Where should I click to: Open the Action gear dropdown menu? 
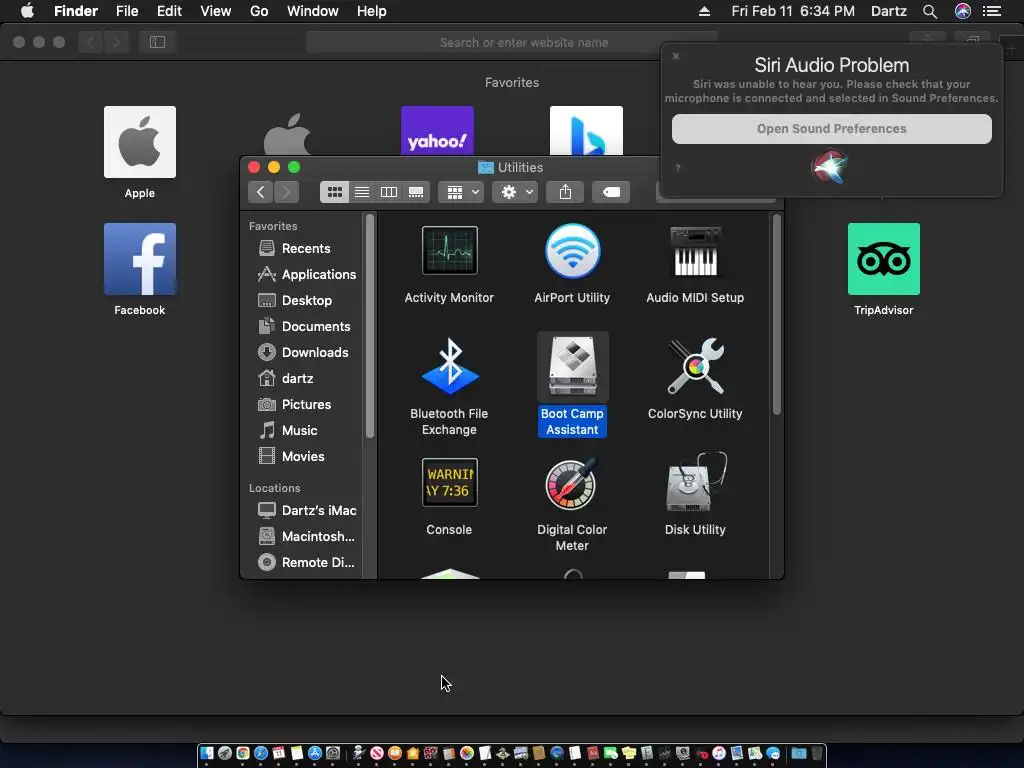click(x=515, y=192)
